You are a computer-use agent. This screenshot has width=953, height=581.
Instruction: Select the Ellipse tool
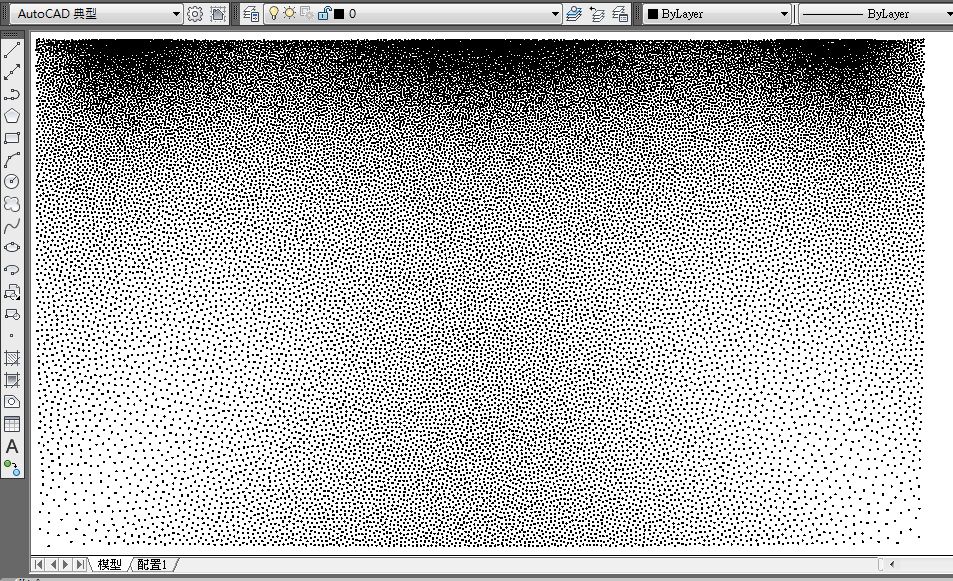click(12, 247)
